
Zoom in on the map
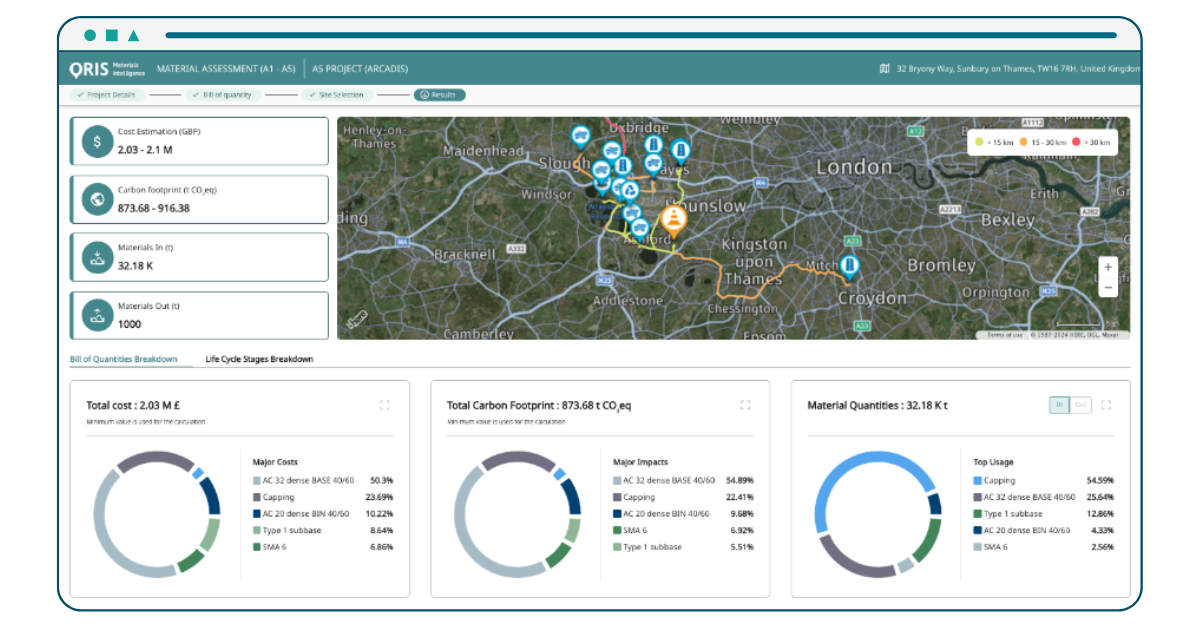pos(1107,268)
